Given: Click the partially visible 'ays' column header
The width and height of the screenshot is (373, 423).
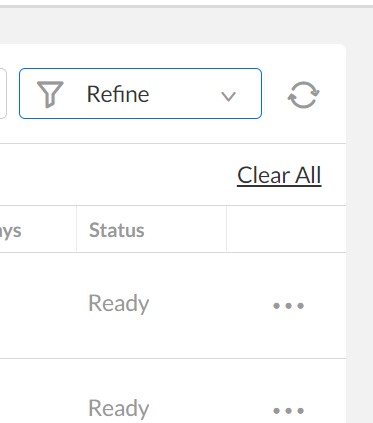Looking at the screenshot, I should [11, 231].
